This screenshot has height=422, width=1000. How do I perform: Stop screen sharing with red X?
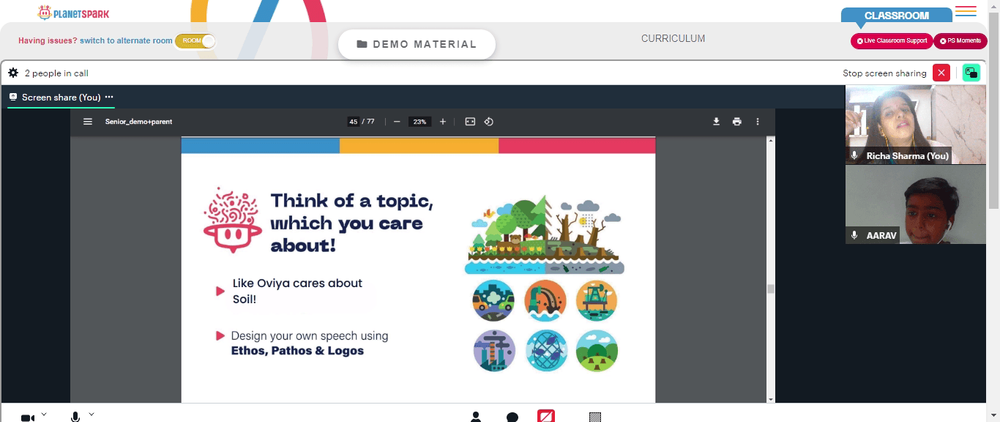click(x=941, y=73)
